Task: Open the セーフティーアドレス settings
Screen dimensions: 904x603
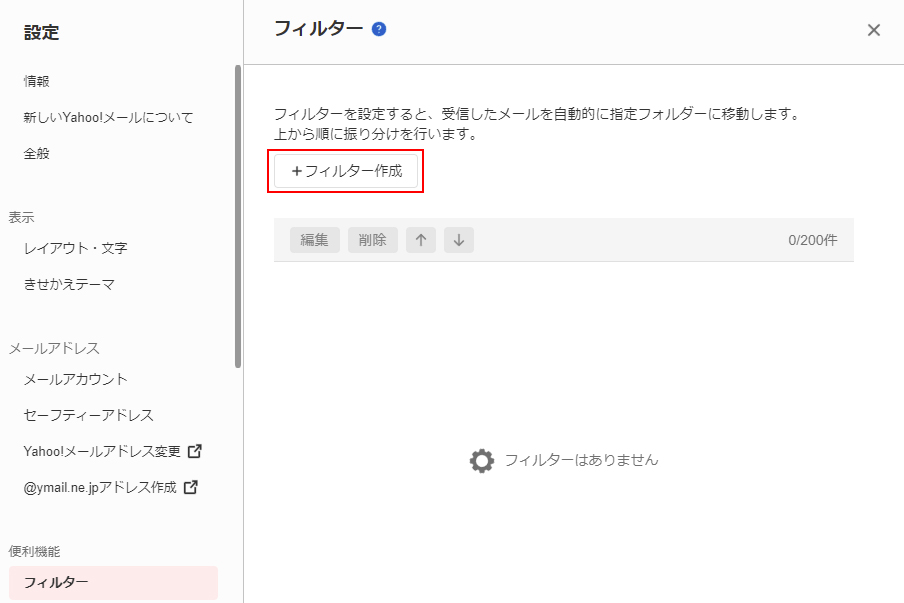Action: pyautogui.click(x=89, y=415)
